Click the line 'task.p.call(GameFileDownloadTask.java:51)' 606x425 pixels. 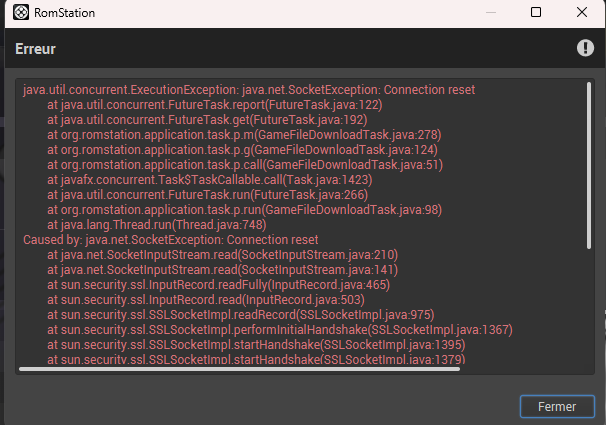pyautogui.click(x=245, y=165)
